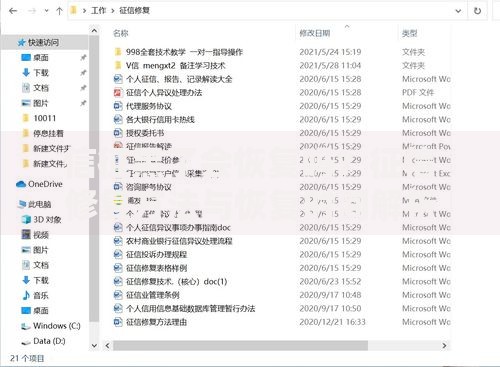Image resolution: width=500 pixels, height=367 pixels.
Task: Expand the address bar history dropdown
Action: 458,11
